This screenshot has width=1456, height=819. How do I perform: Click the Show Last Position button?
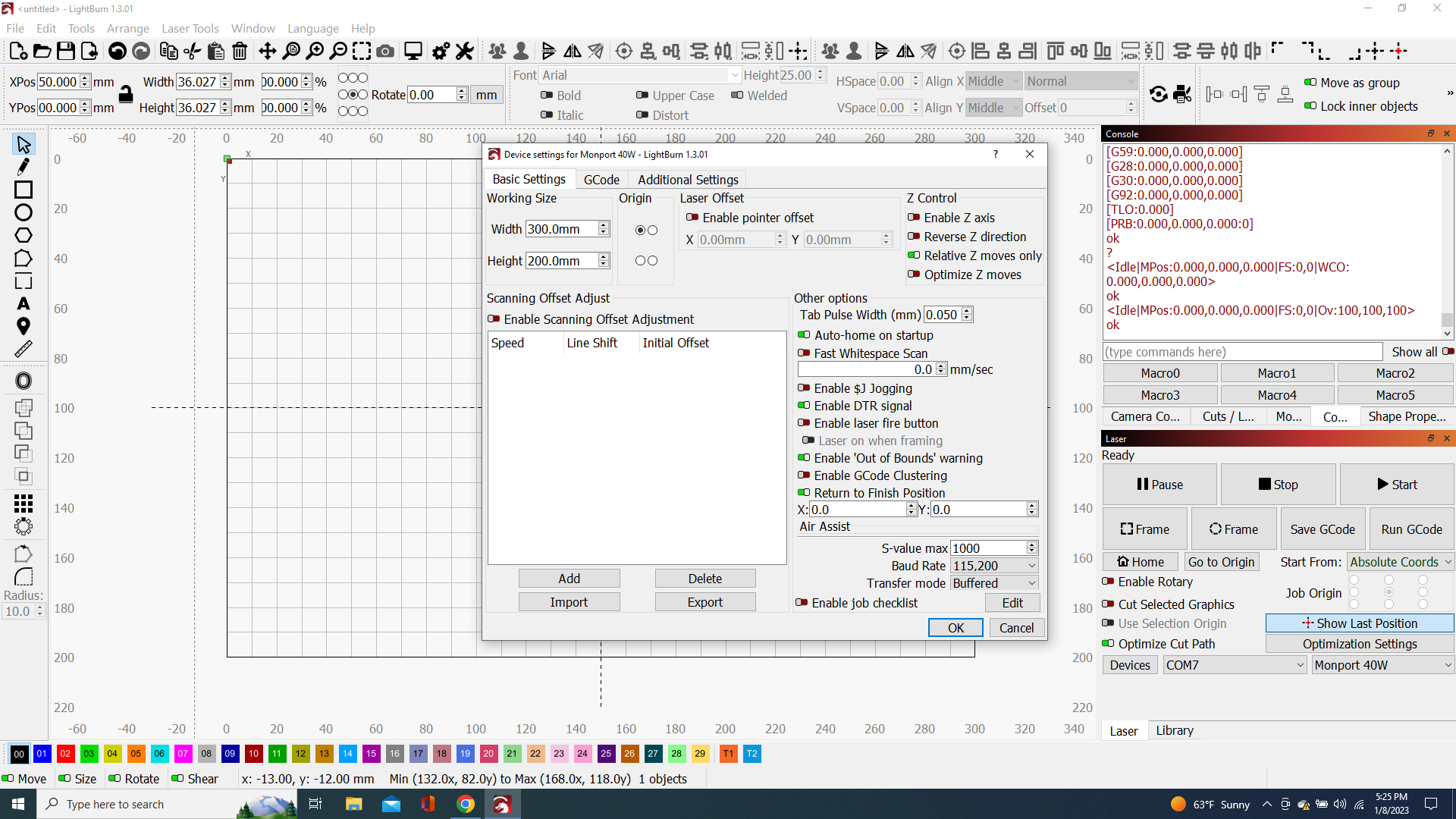click(1360, 623)
